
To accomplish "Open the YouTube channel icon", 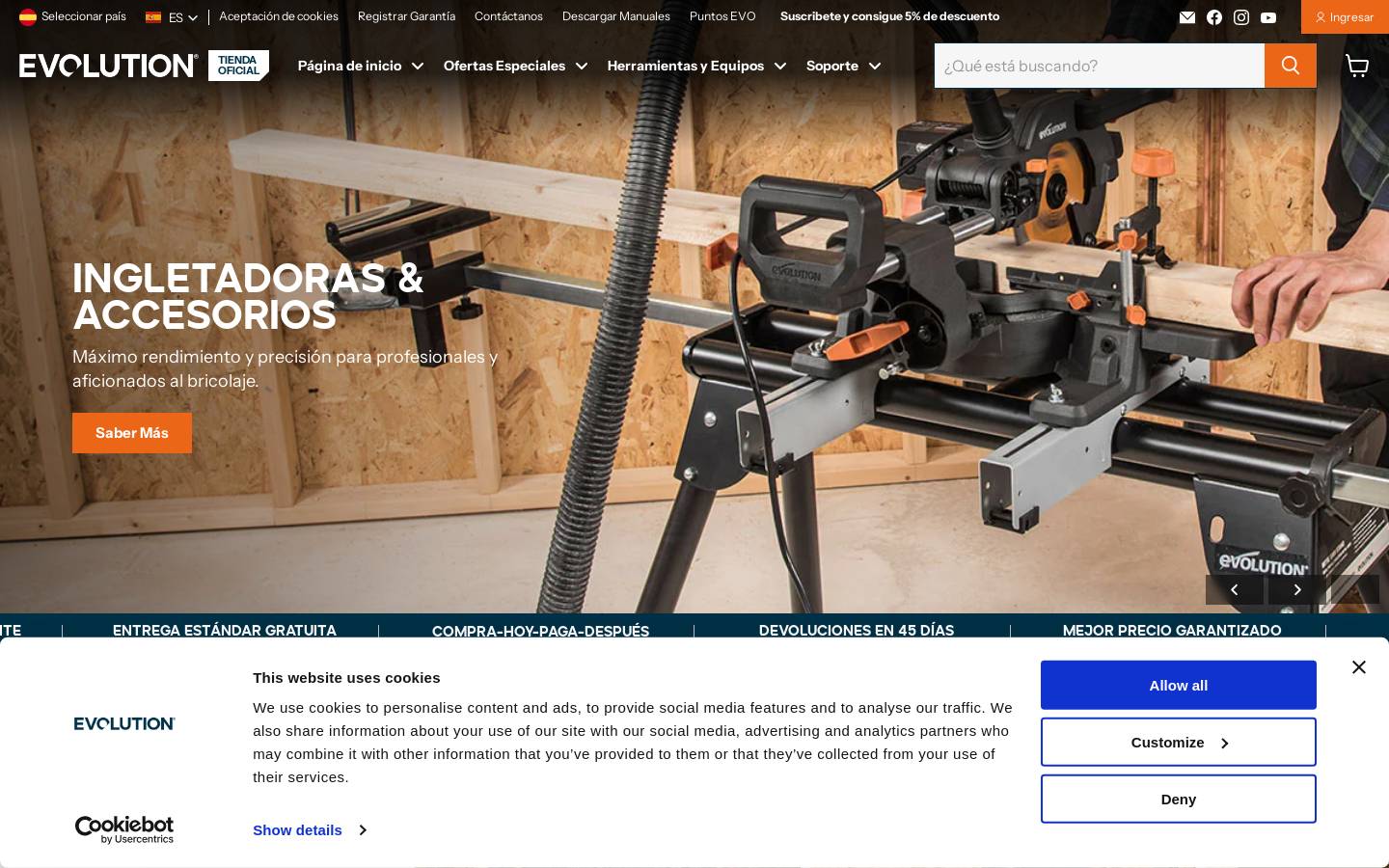I will coord(1268,17).
